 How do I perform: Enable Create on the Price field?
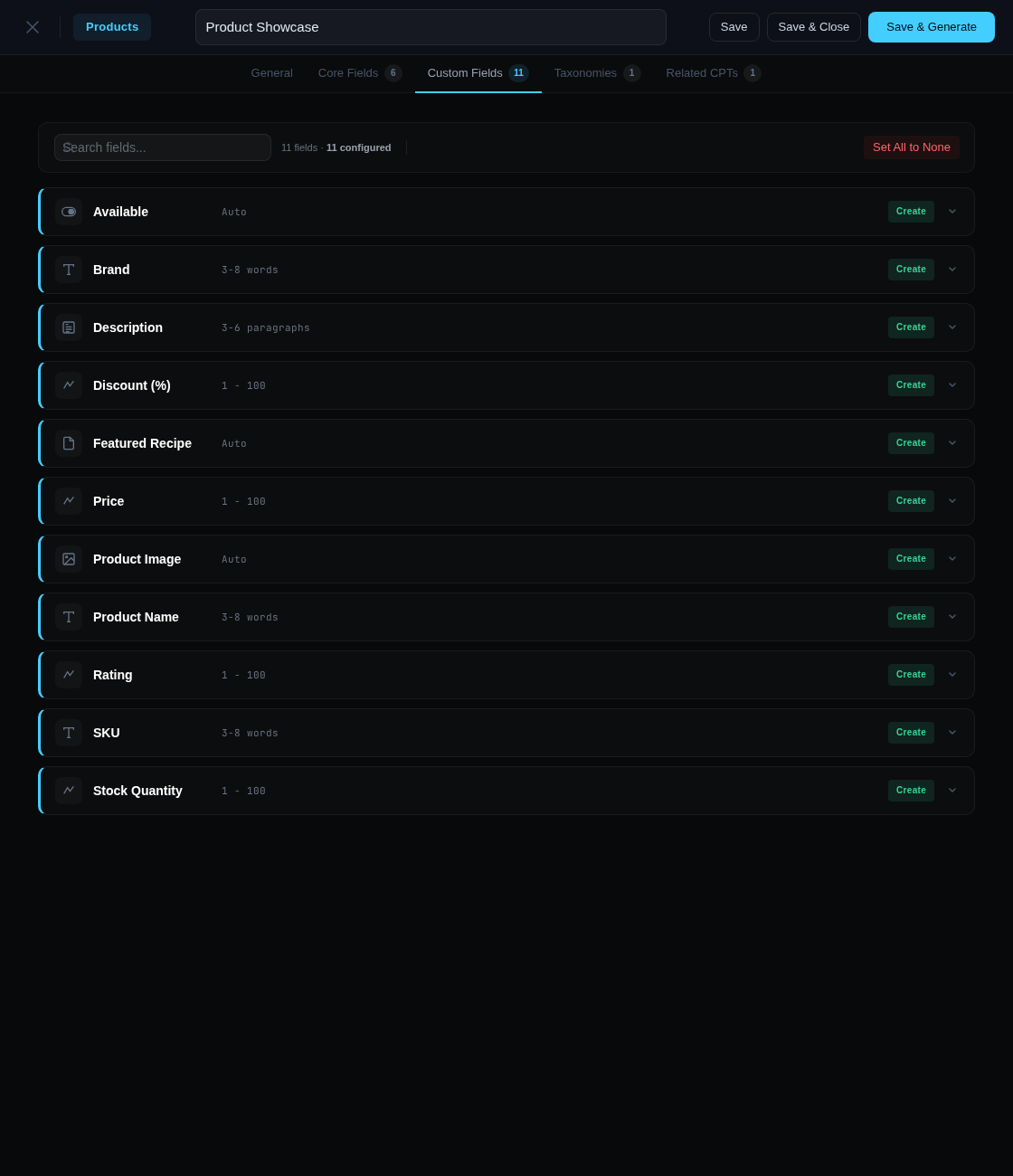pos(911,501)
